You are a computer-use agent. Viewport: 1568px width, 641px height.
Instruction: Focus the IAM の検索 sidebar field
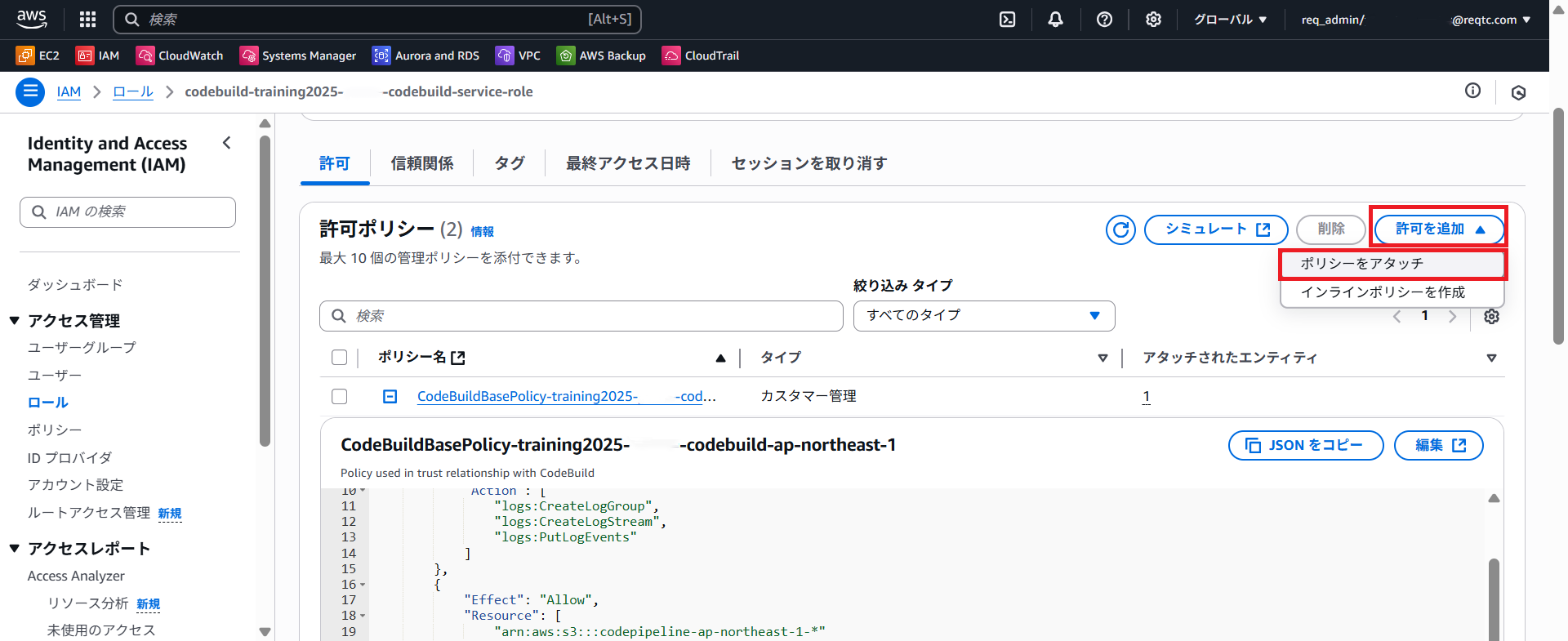point(127,212)
